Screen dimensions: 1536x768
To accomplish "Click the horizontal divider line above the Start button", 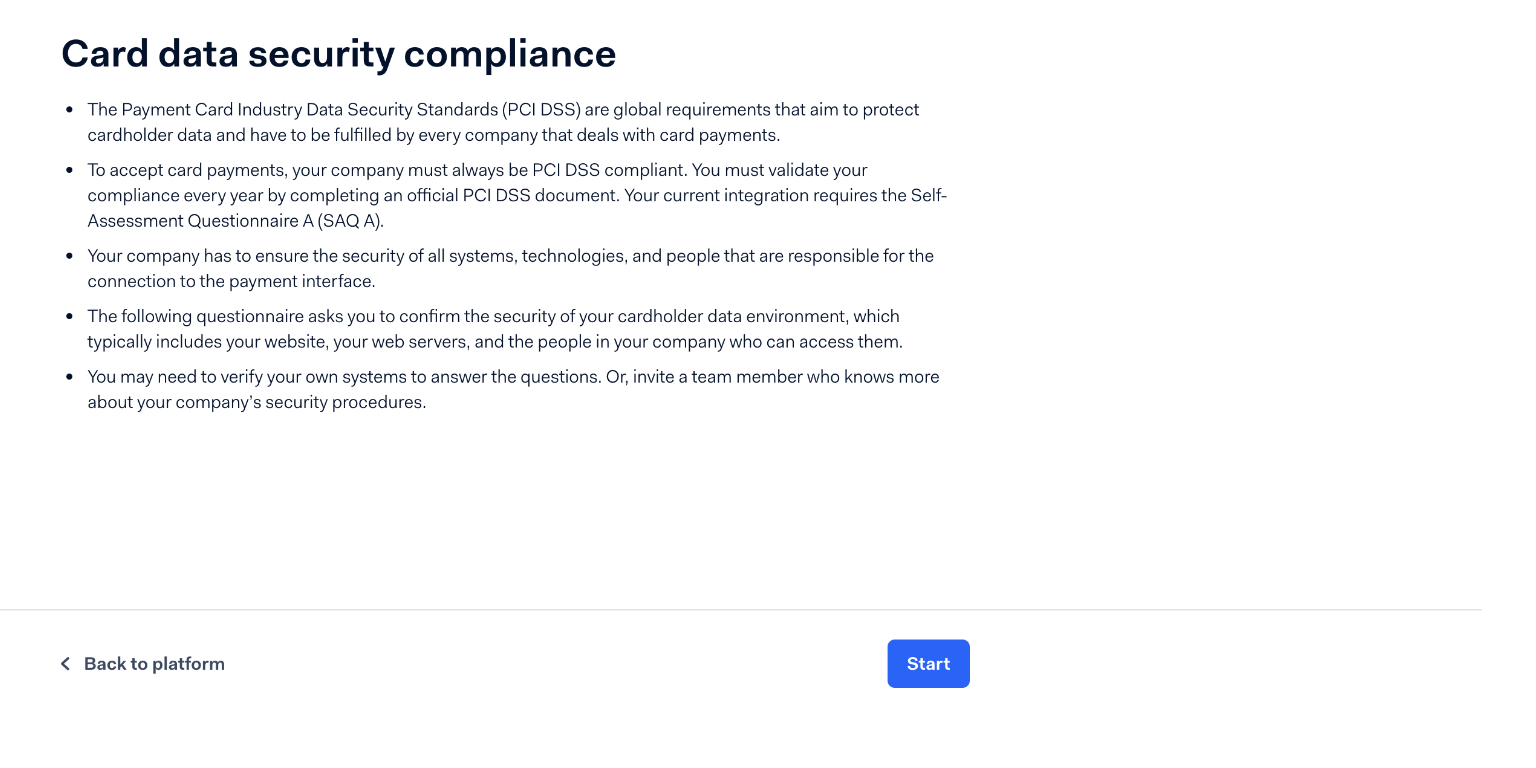I will point(740,609).
